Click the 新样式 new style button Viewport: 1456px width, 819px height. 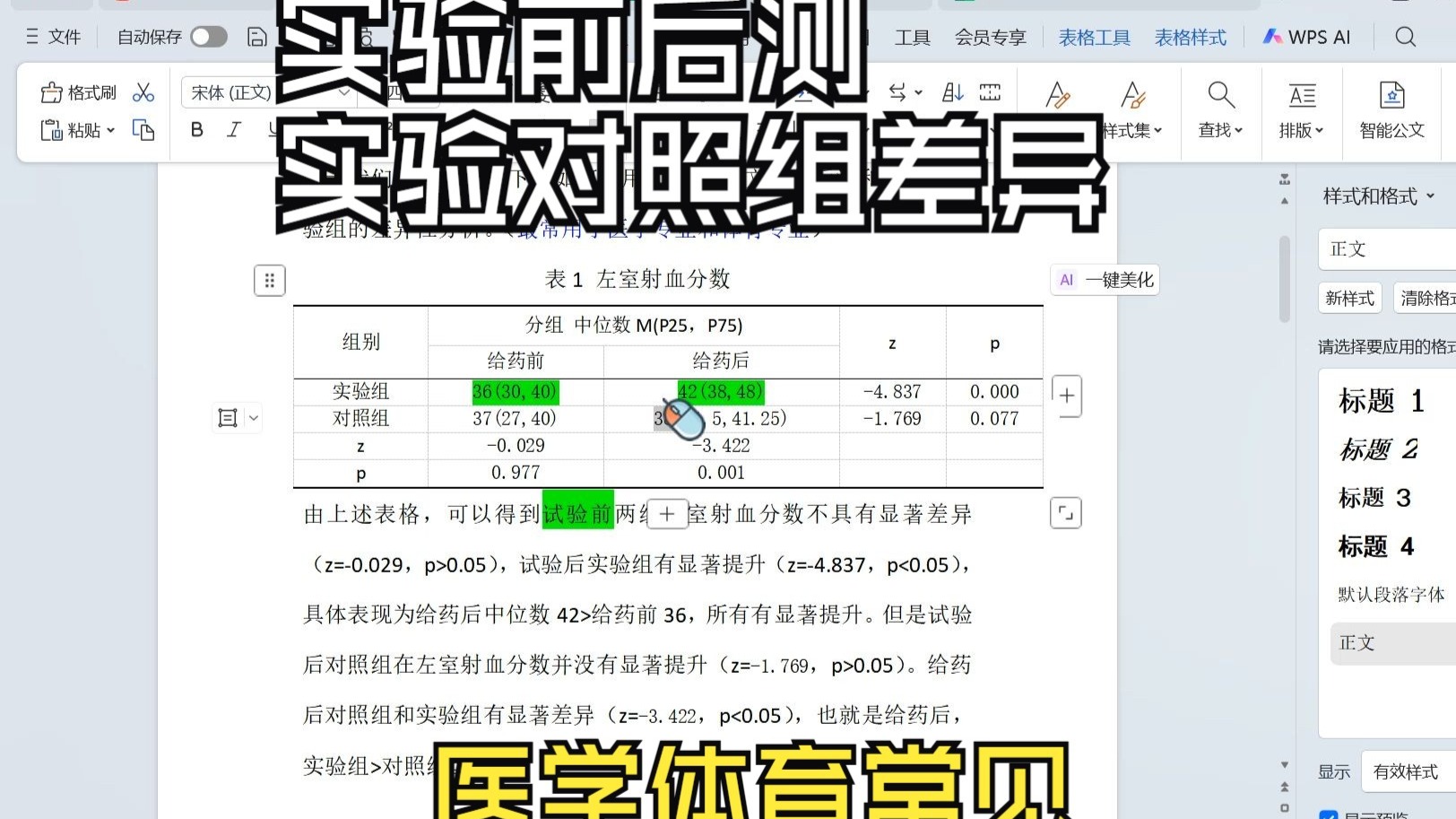point(1350,298)
